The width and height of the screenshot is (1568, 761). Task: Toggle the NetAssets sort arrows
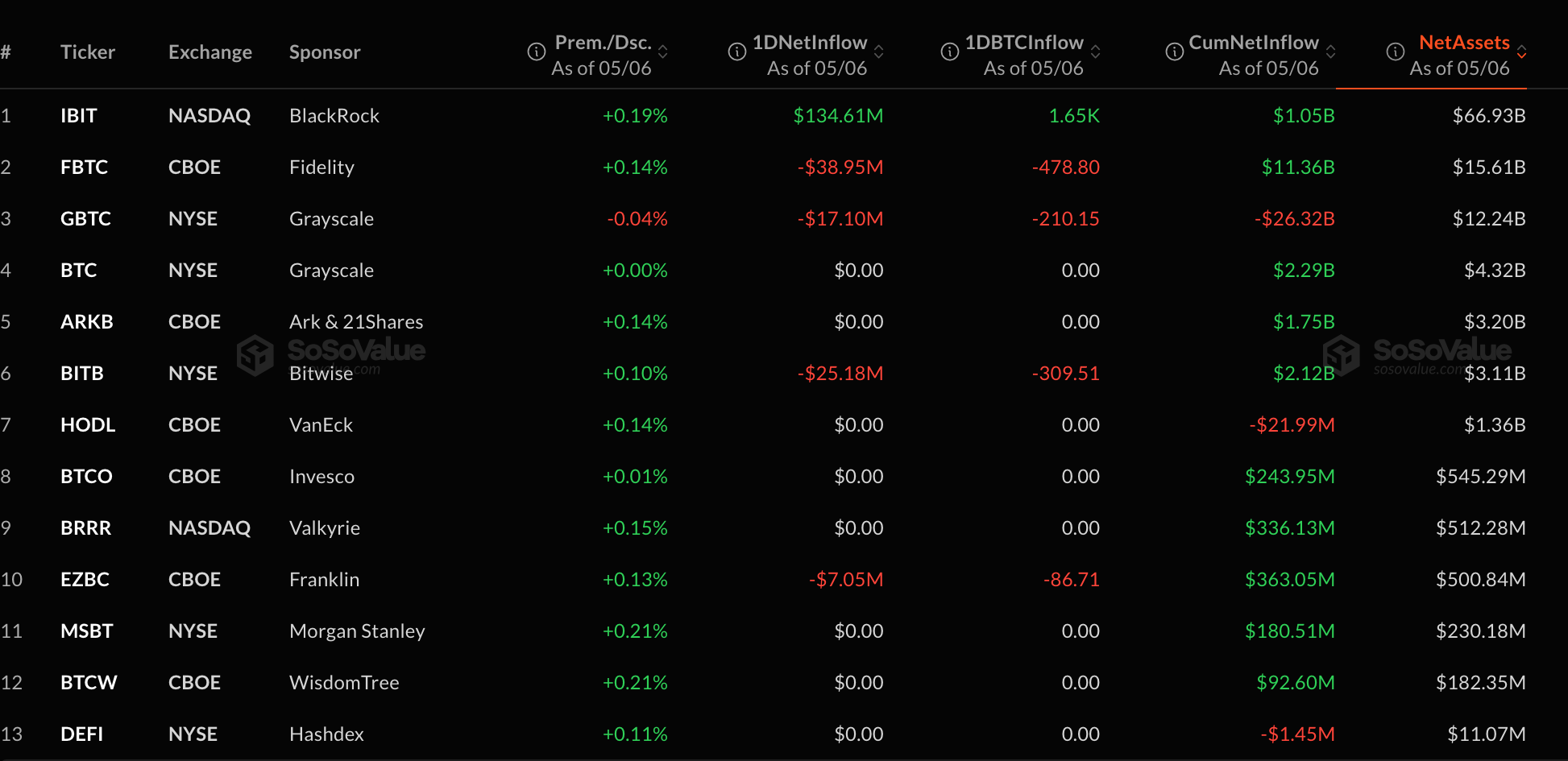click(1521, 52)
